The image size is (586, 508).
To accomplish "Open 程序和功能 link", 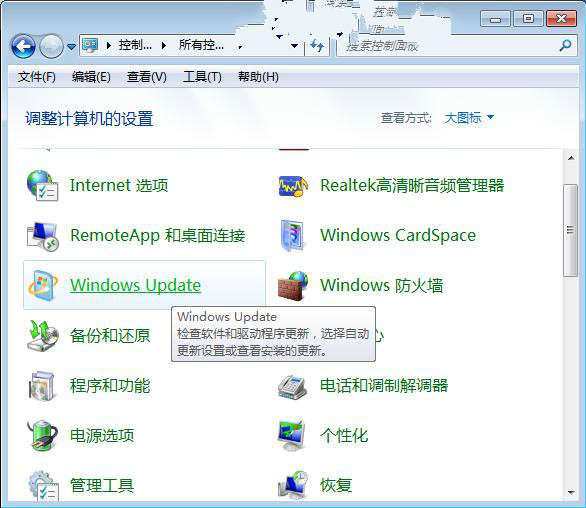I will tap(110, 385).
